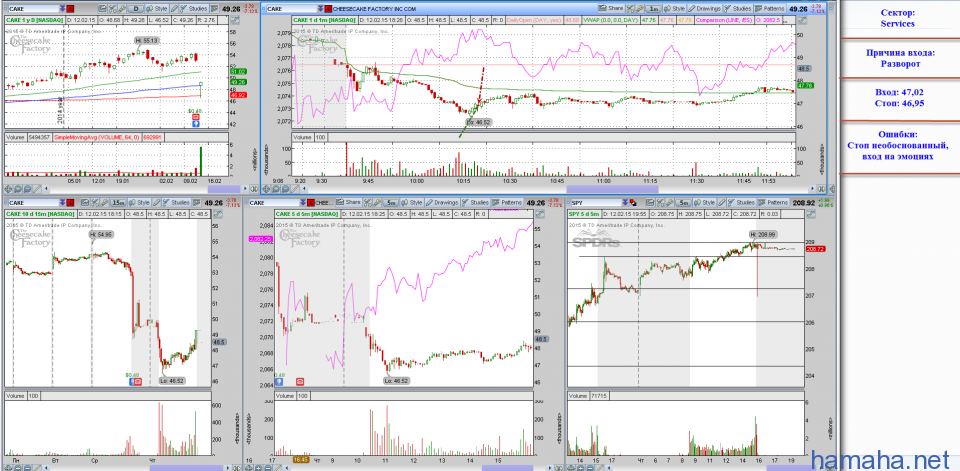960x471 pixels.
Task: Open Style menu in daily CAKE chart
Action: [x=157, y=9]
